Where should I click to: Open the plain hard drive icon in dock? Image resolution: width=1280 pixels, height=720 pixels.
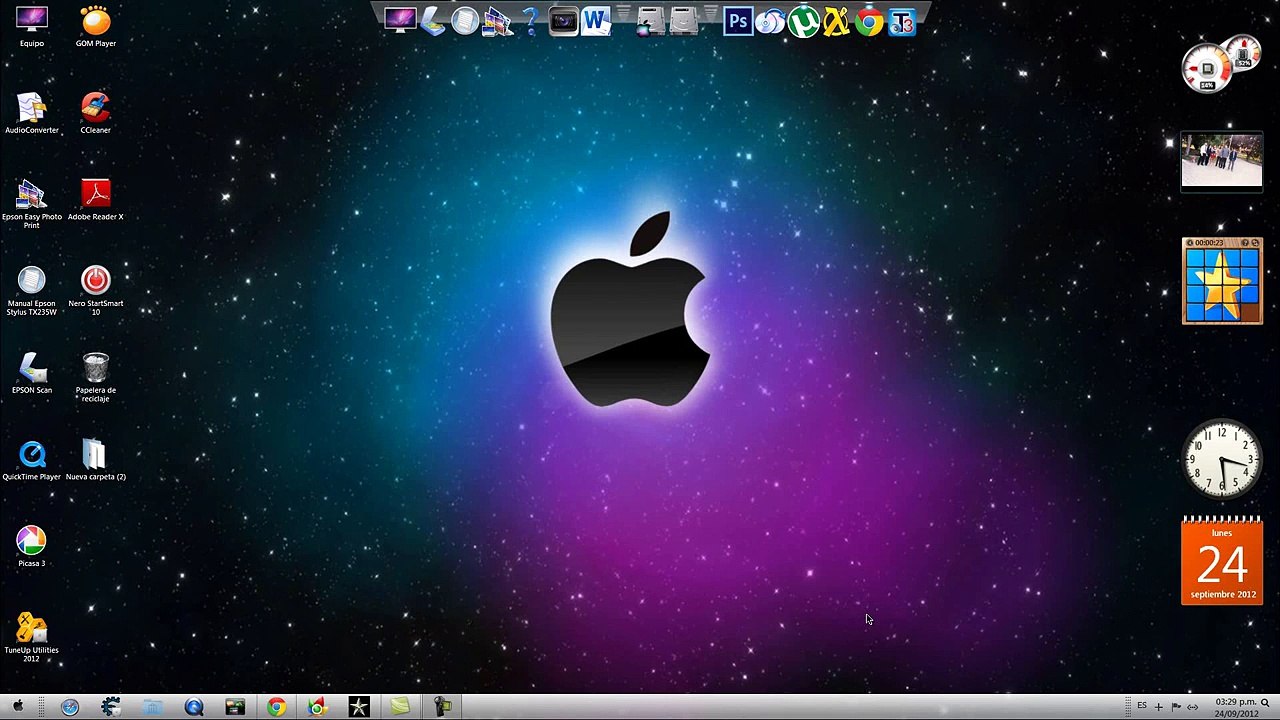(x=684, y=20)
